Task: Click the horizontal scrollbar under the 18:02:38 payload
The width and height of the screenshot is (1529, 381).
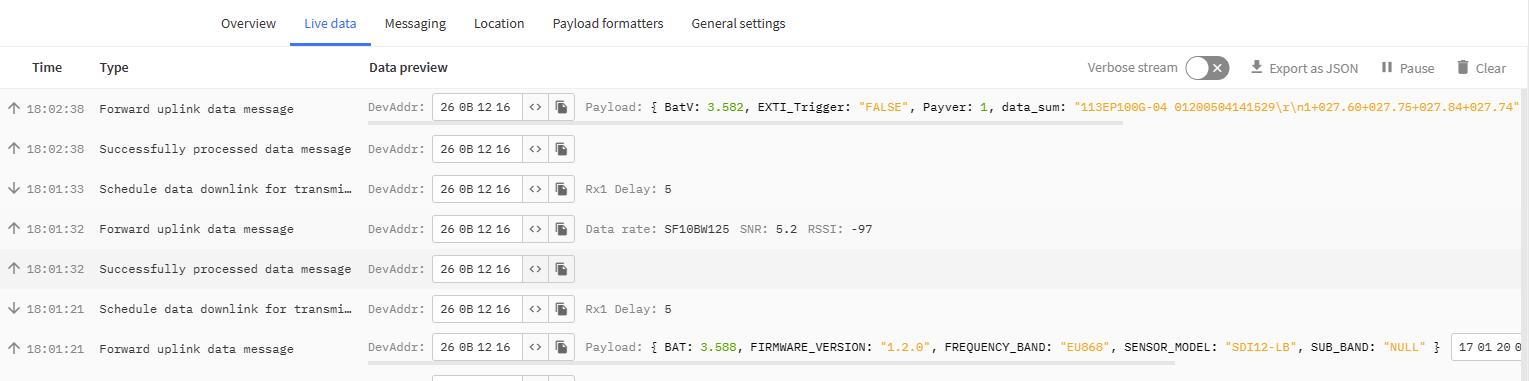Action: (x=745, y=124)
